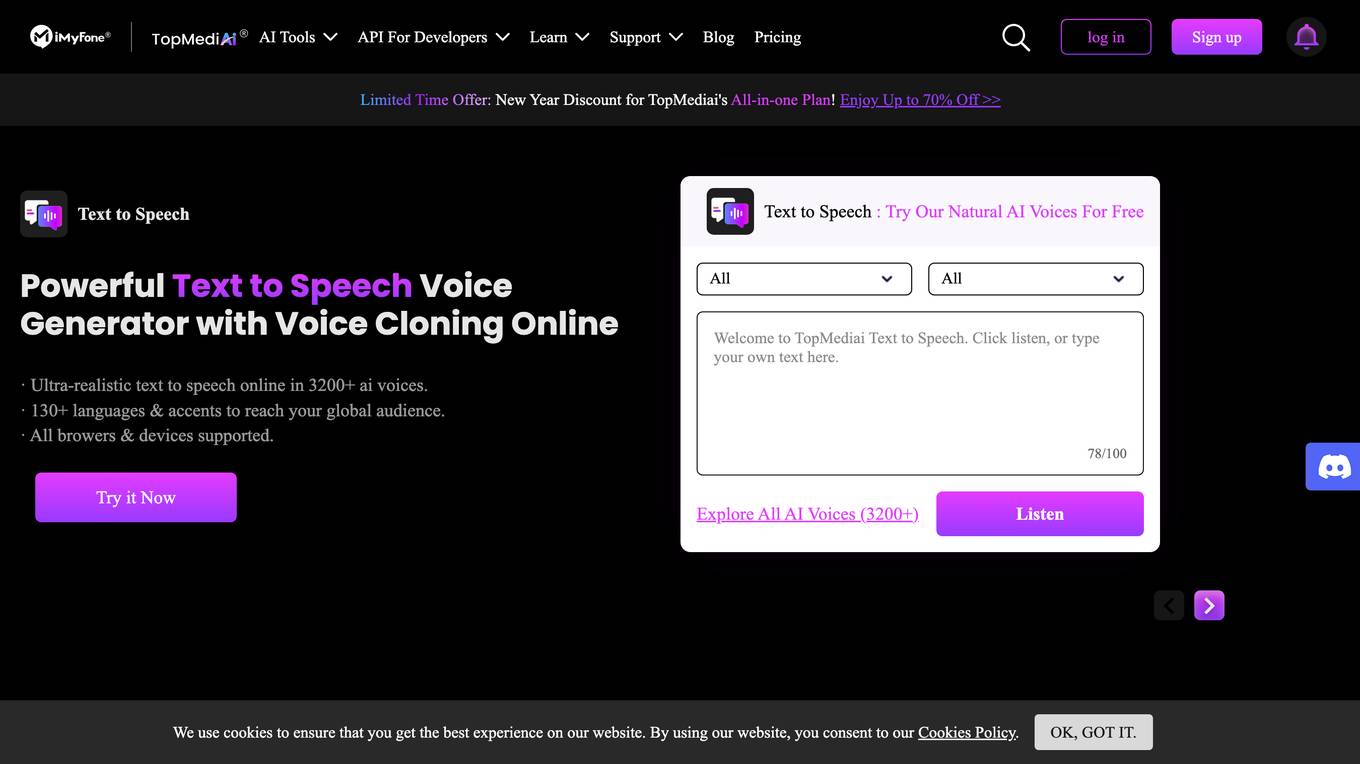Expand the AI Tools menu
Screen dimensions: 1360x764
[x=298, y=37]
